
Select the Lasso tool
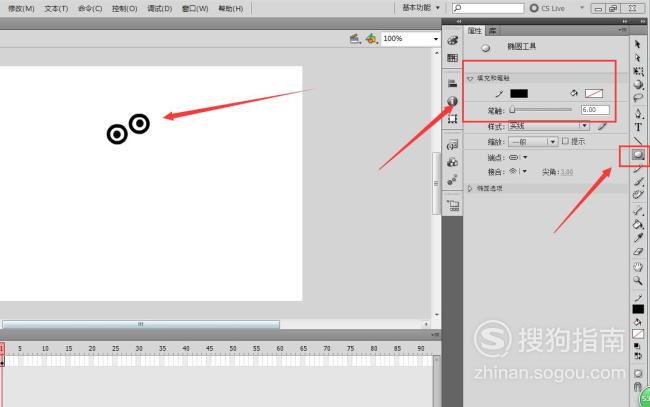[x=638, y=98]
